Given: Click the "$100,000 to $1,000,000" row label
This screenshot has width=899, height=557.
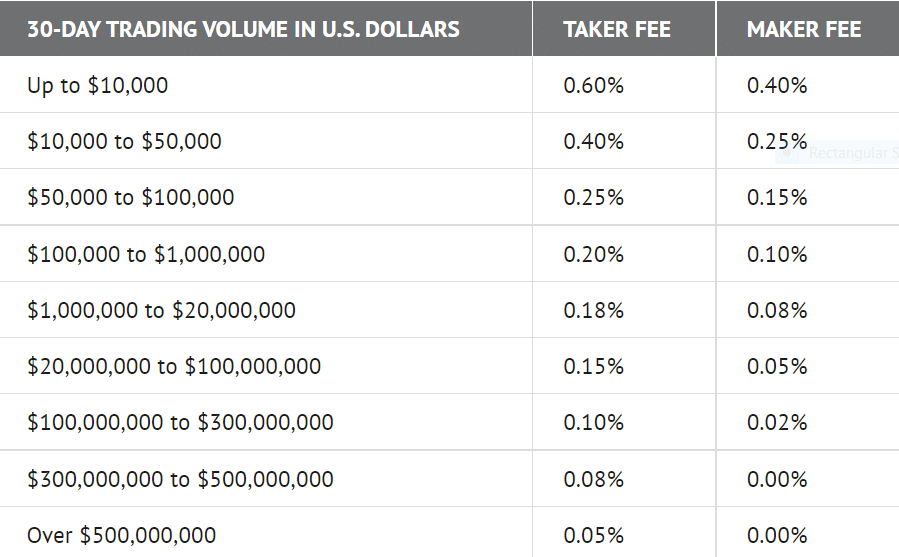Looking at the screenshot, I should 146,255.
